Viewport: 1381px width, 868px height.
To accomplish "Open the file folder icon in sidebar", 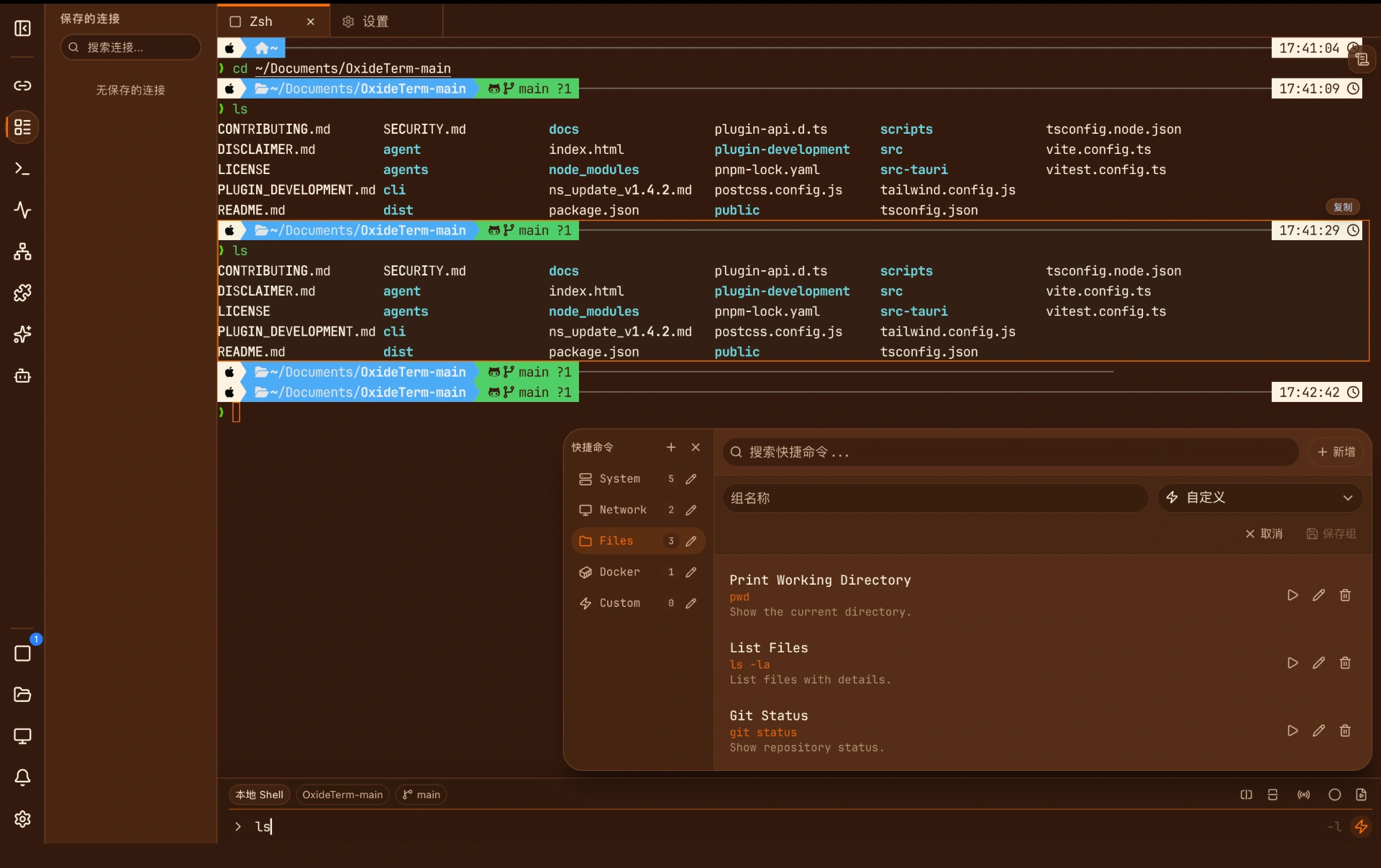I will tap(22, 695).
